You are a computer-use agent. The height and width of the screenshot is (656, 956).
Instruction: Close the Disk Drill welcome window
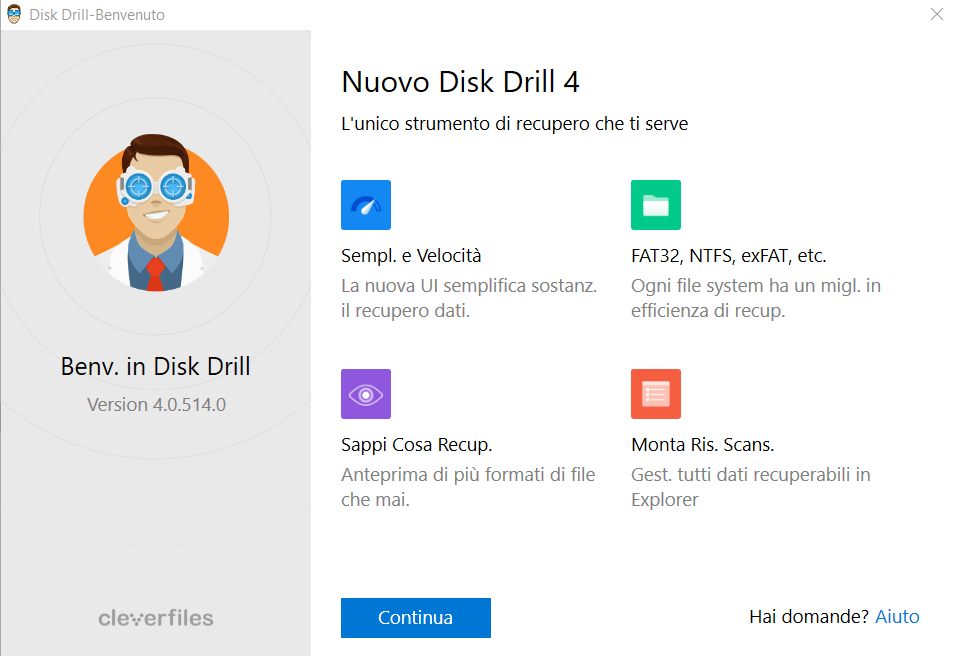[936, 15]
